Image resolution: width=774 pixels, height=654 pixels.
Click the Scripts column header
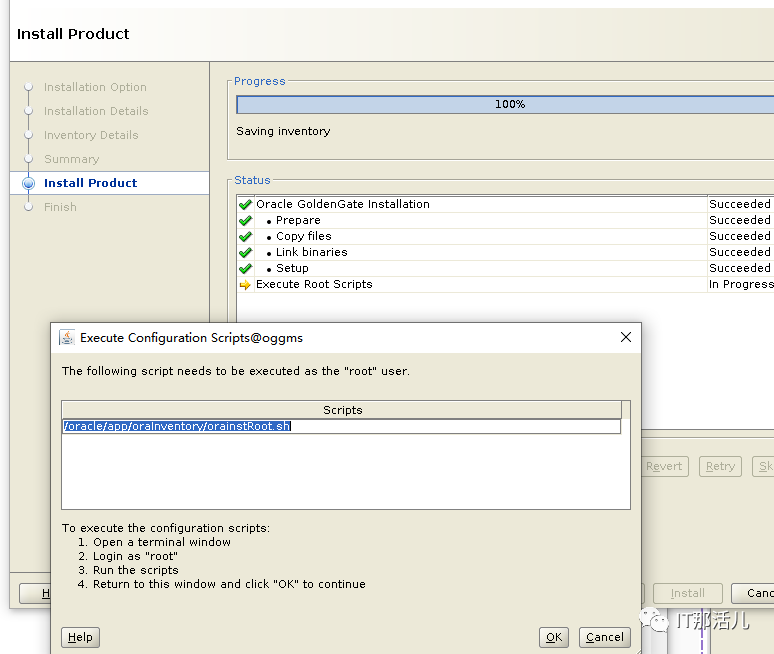[342, 410]
